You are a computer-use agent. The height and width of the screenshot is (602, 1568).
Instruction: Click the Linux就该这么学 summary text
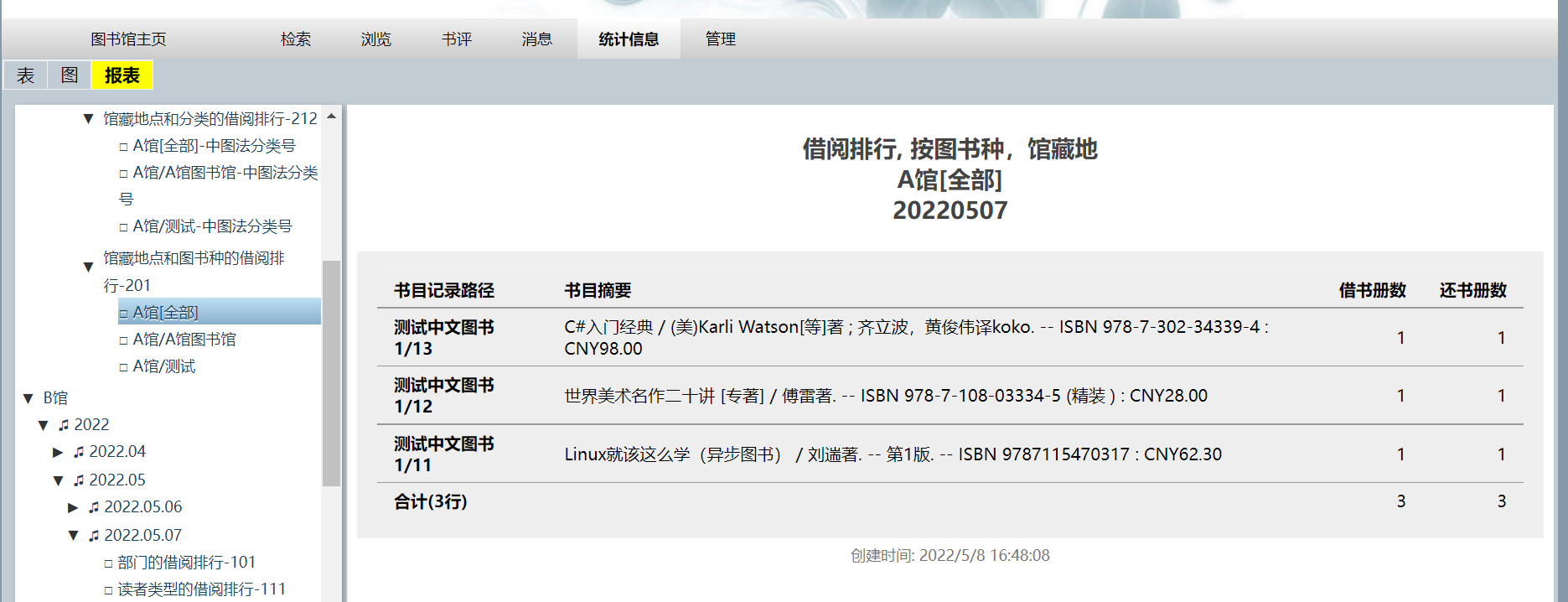pos(893,454)
